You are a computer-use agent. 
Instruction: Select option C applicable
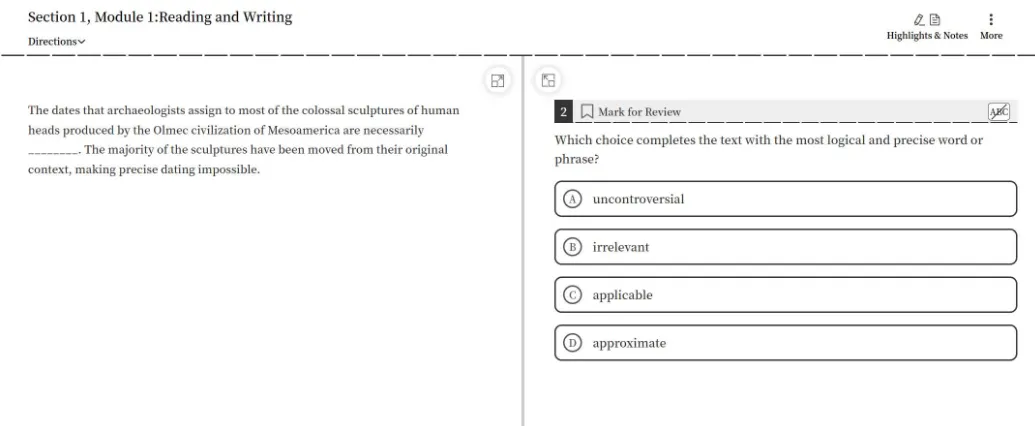tap(785, 295)
